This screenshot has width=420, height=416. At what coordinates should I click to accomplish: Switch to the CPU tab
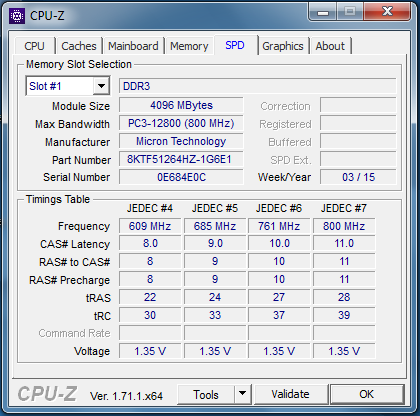[34, 46]
